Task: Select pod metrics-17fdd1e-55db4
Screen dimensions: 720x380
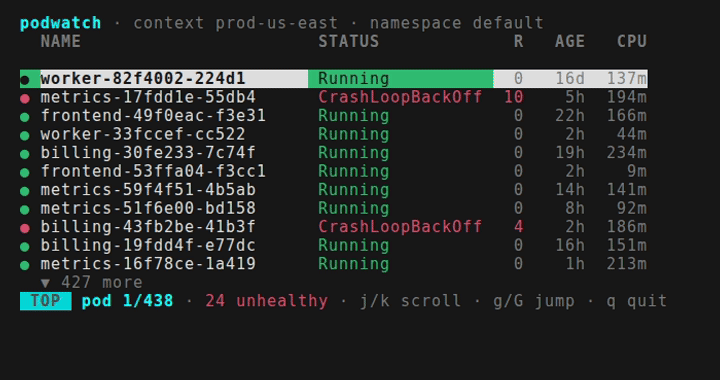Action: click(334, 97)
